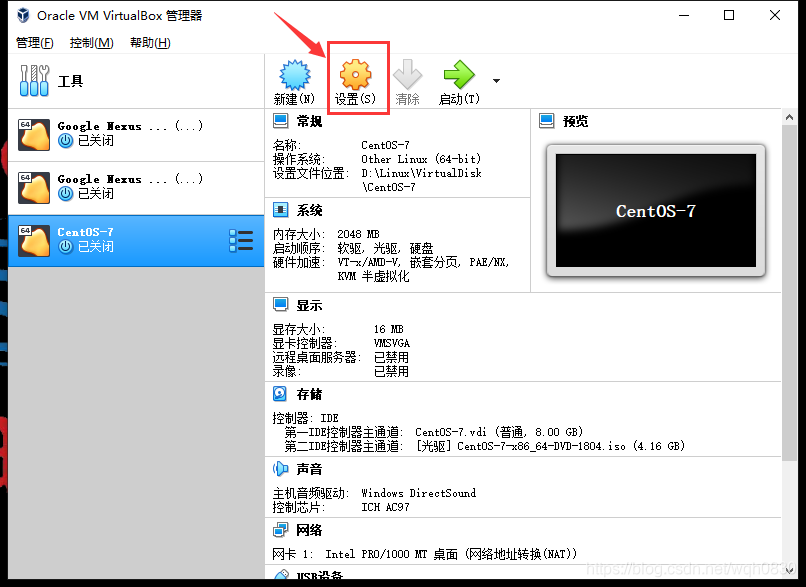
Task: Click the CentOS-7 preview thumbnail
Action: pos(656,210)
